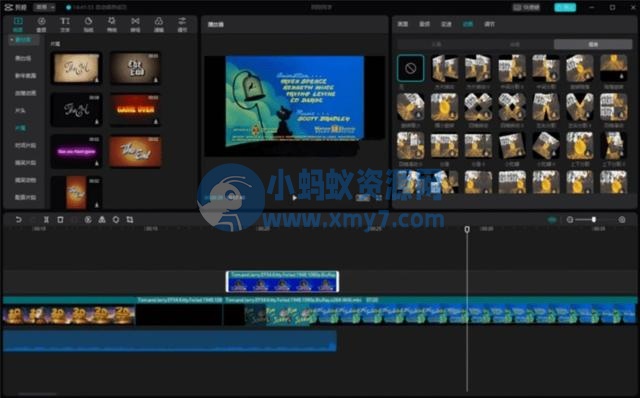Adjust the timeline zoom slider handle
This screenshot has width=640, height=398.
coord(594,220)
